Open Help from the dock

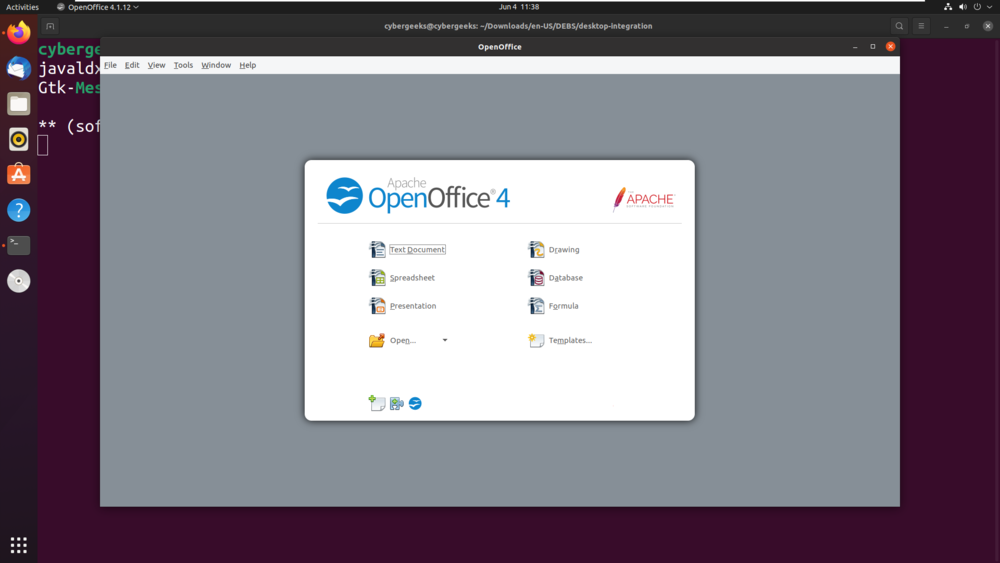point(18,210)
